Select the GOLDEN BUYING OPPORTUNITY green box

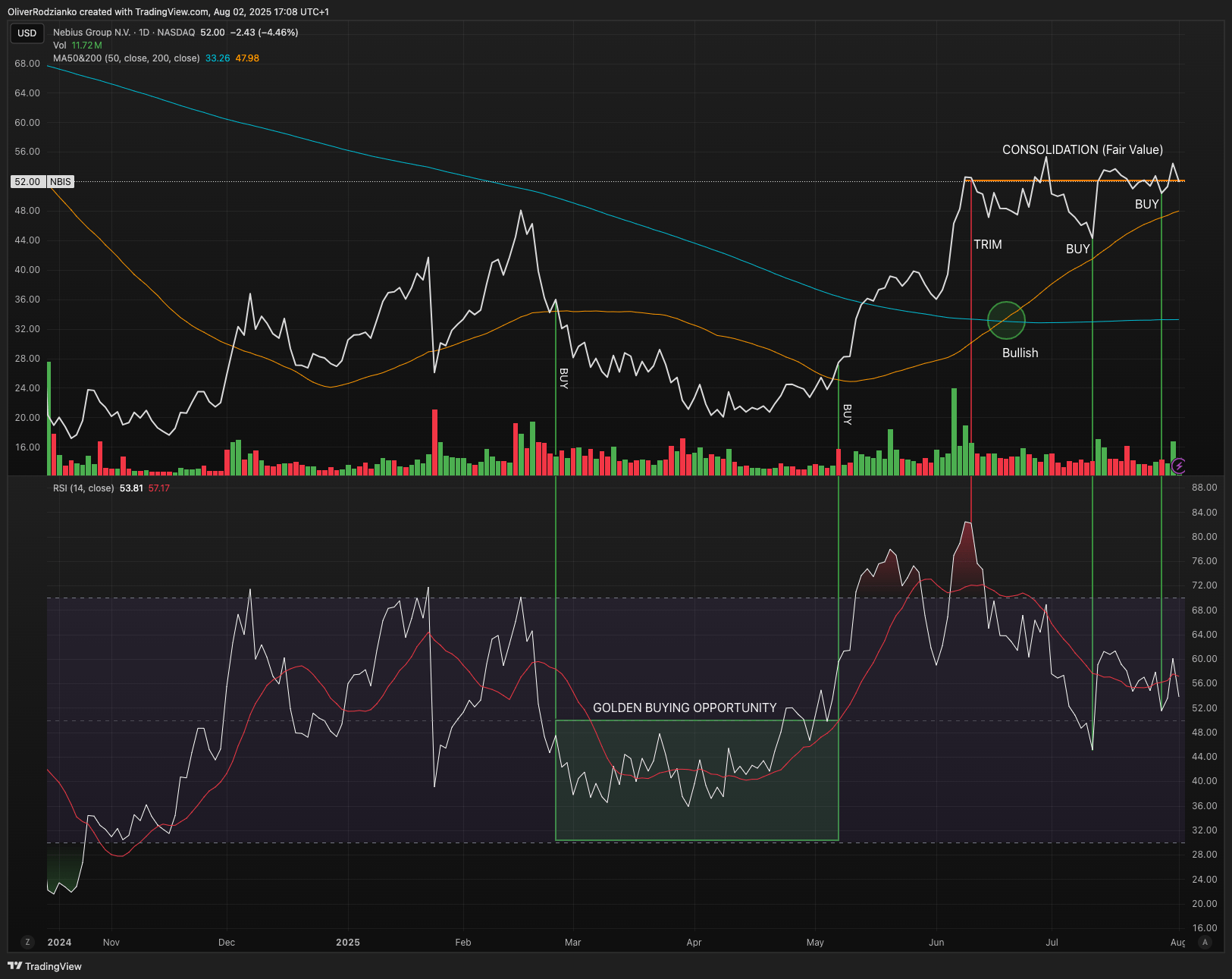tap(685, 708)
